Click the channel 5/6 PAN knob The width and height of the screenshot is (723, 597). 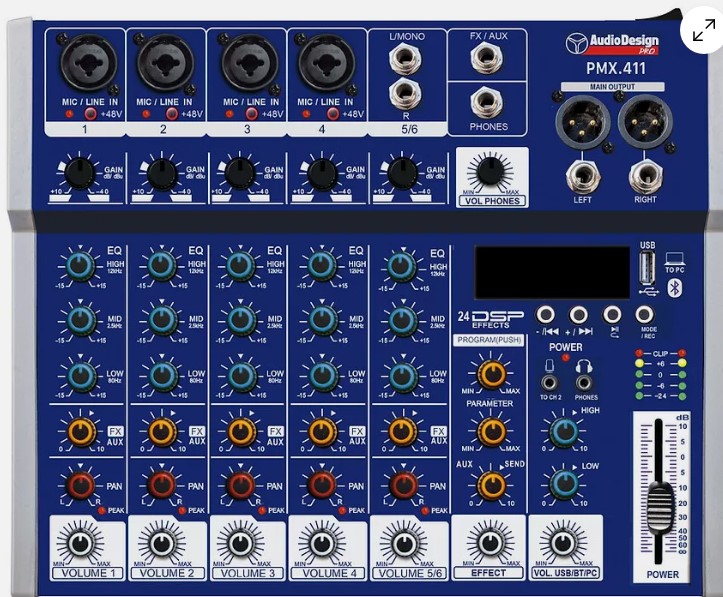[404, 485]
